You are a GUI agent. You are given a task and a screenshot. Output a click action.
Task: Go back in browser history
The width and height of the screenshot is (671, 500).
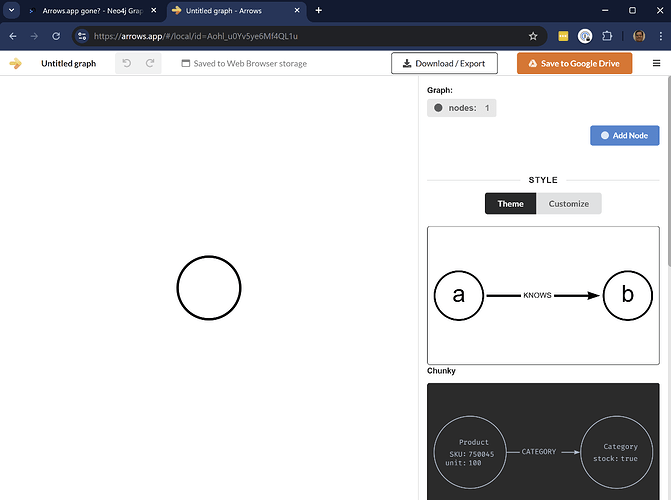tap(13, 36)
